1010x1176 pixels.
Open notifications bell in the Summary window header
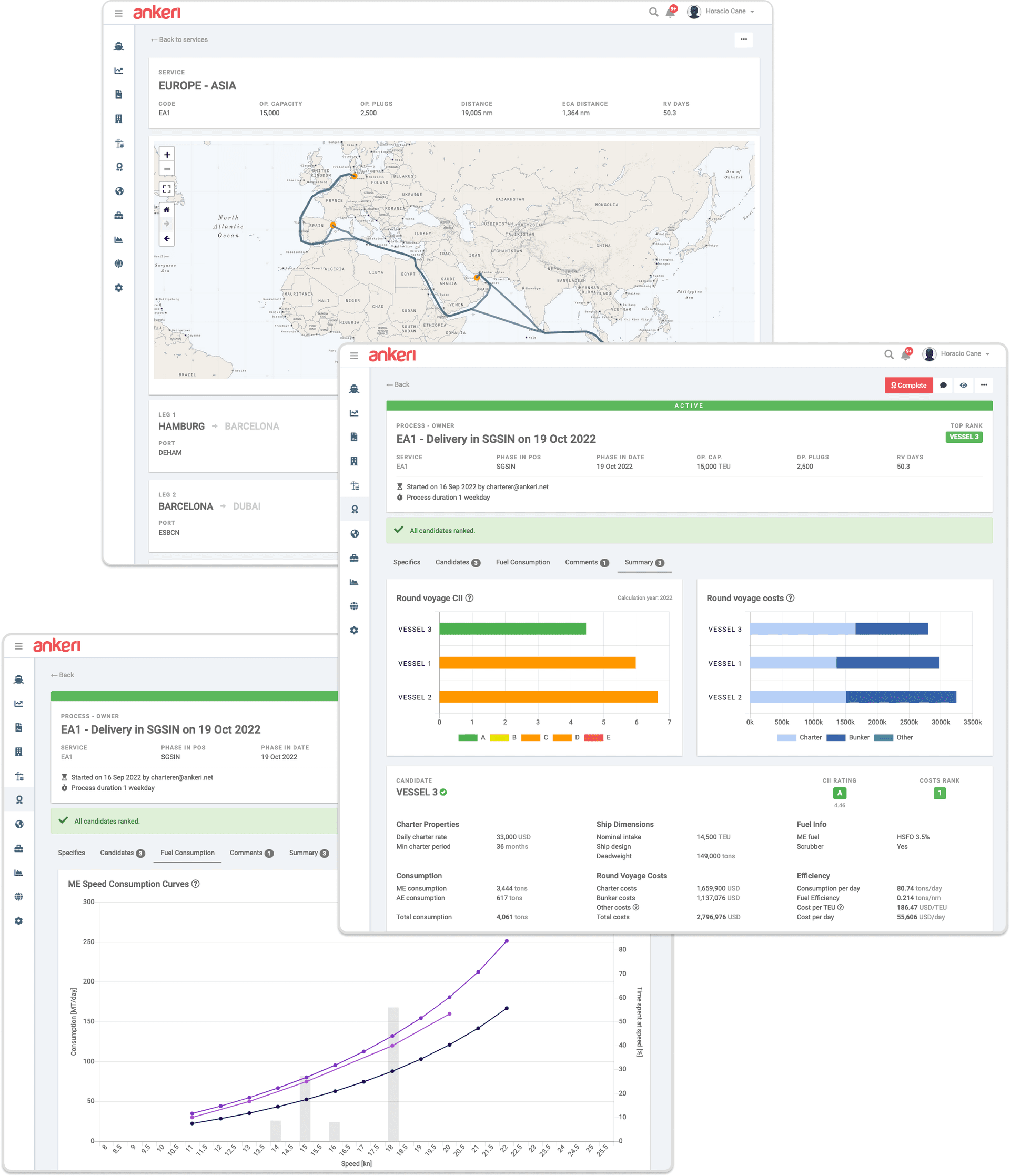906,354
